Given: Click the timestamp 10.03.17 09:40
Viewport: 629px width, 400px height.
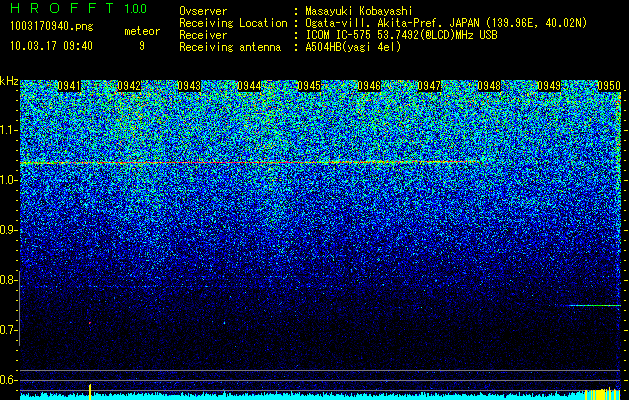Looking at the screenshot, I should pos(52,46).
